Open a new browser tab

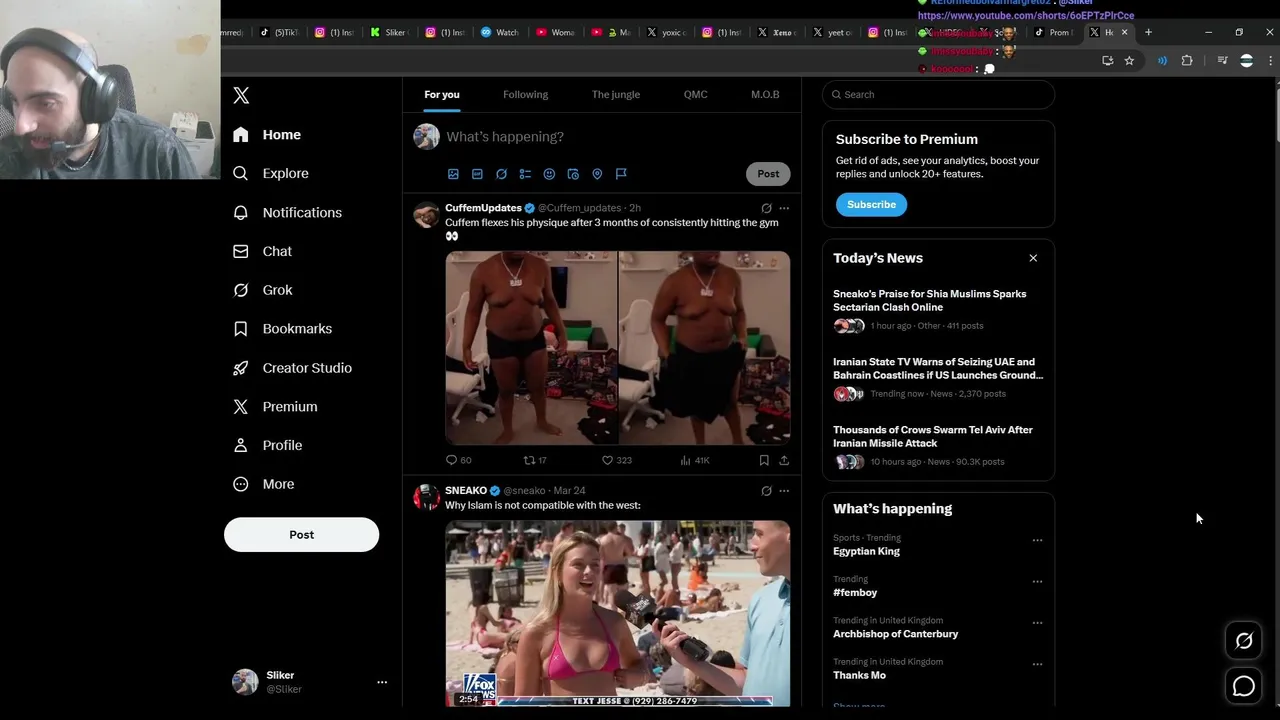pyautogui.click(x=1148, y=32)
